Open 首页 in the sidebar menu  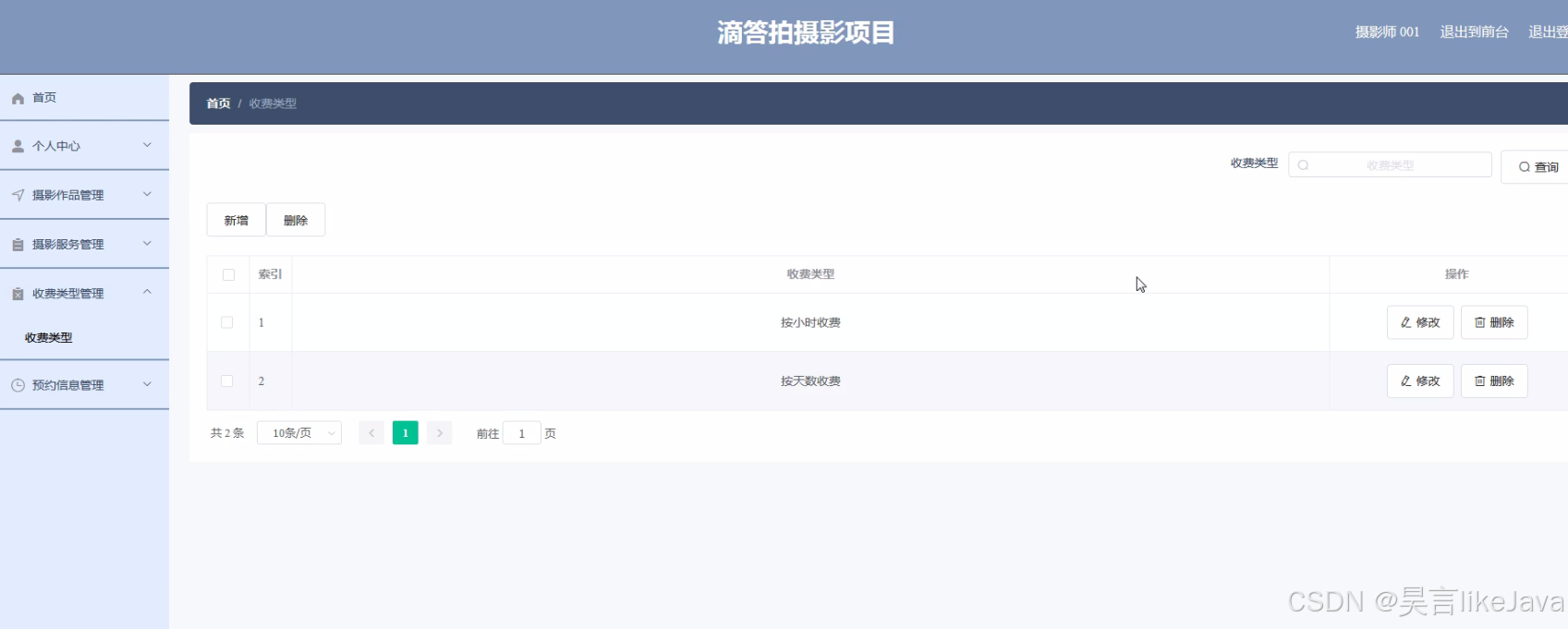84,98
